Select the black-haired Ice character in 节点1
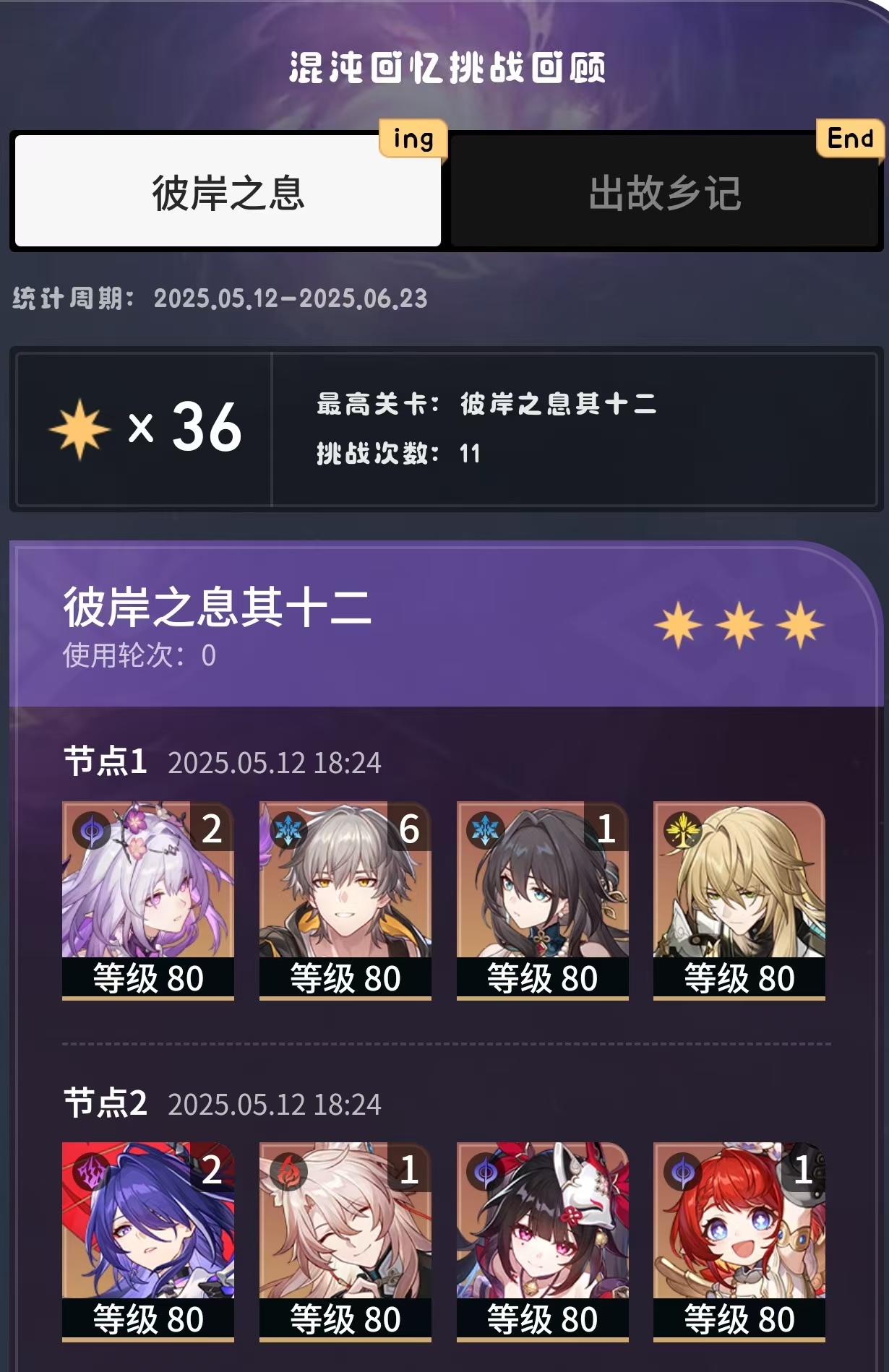 (x=543, y=901)
